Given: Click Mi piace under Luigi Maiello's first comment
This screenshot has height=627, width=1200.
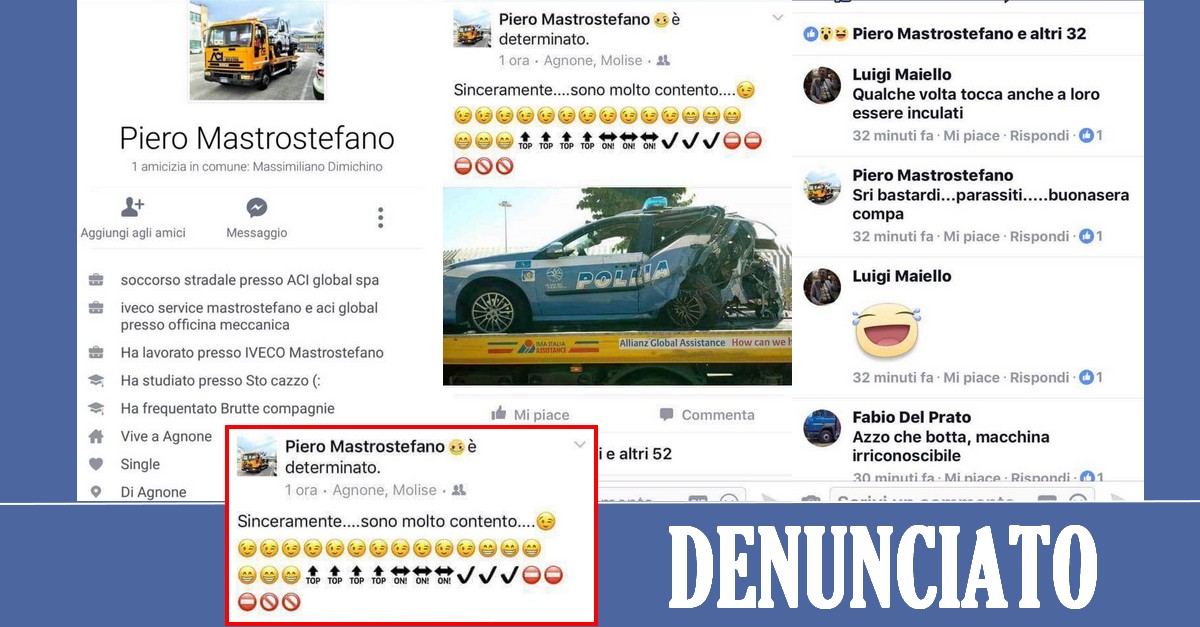Looking at the screenshot, I should pos(971,135).
